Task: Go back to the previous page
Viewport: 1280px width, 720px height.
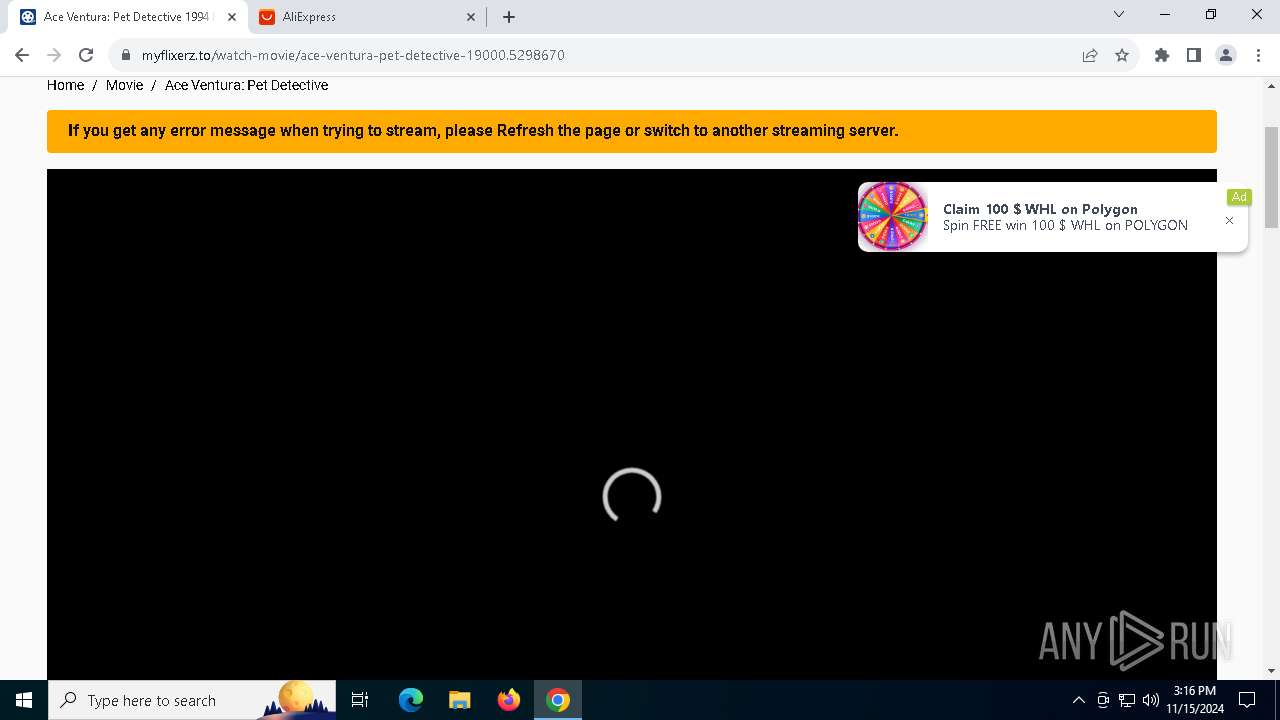Action: [22, 55]
